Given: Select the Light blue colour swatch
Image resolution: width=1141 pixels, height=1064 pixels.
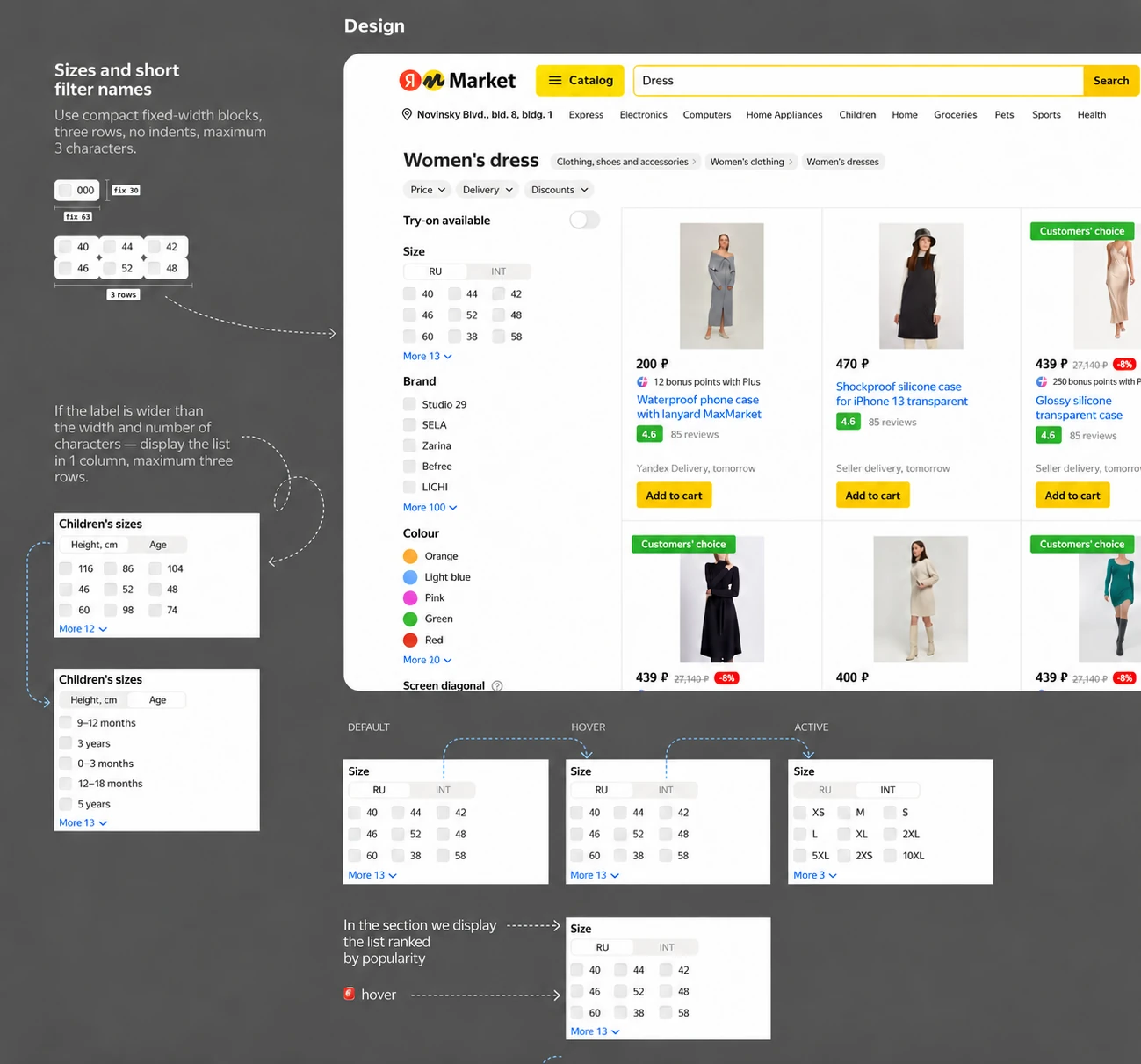Looking at the screenshot, I should tap(410, 577).
